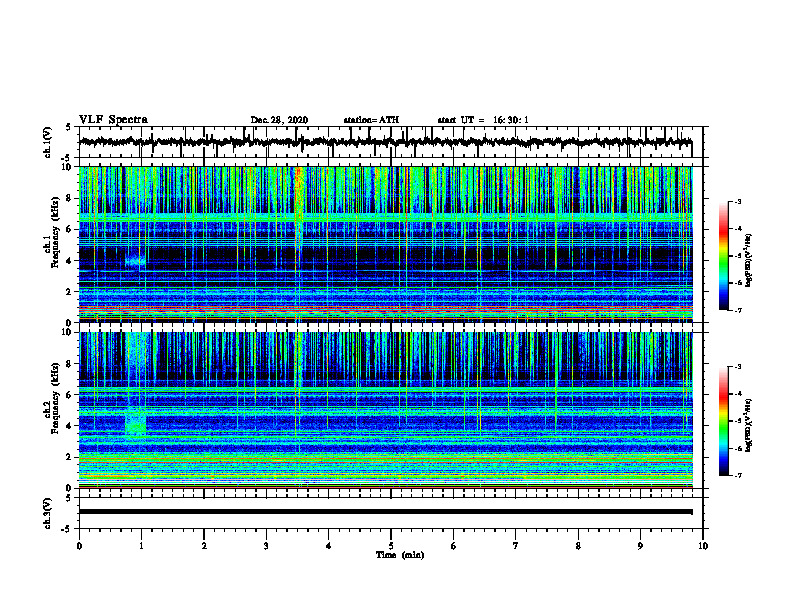The height and width of the screenshot is (612, 792).
Task: Click time axis tick label '6'
Action: 454,546
